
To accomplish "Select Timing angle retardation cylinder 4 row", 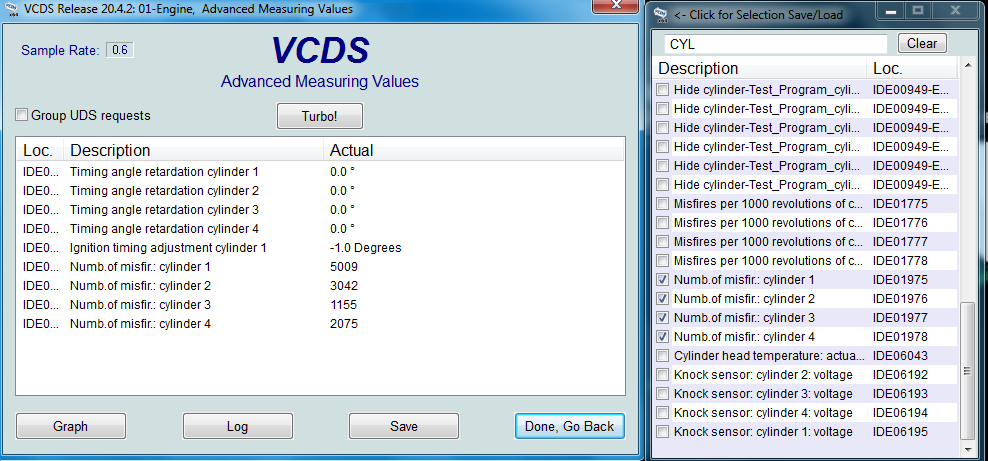I will pos(320,229).
